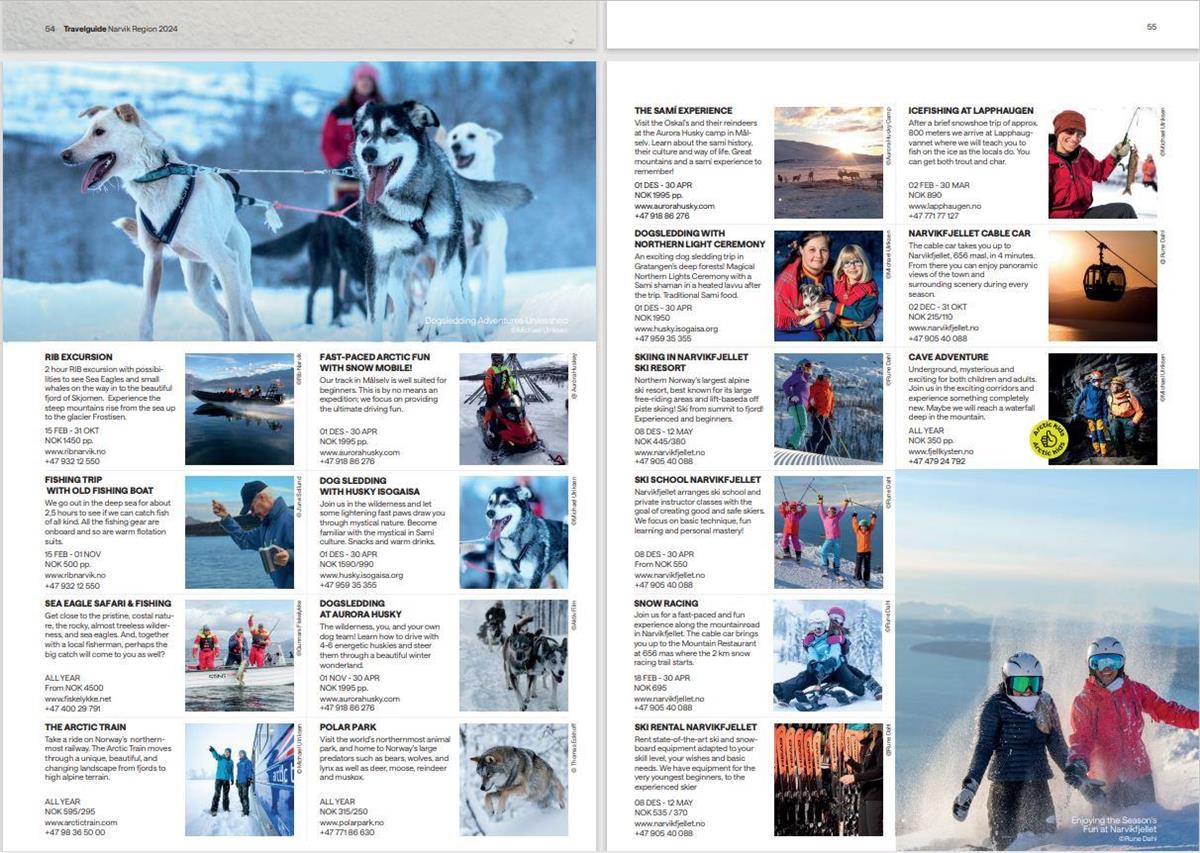This screenshot has width=1200, height=853.
Task: Select phone number +47 479 24 792
Action: (x=937, y=462)
